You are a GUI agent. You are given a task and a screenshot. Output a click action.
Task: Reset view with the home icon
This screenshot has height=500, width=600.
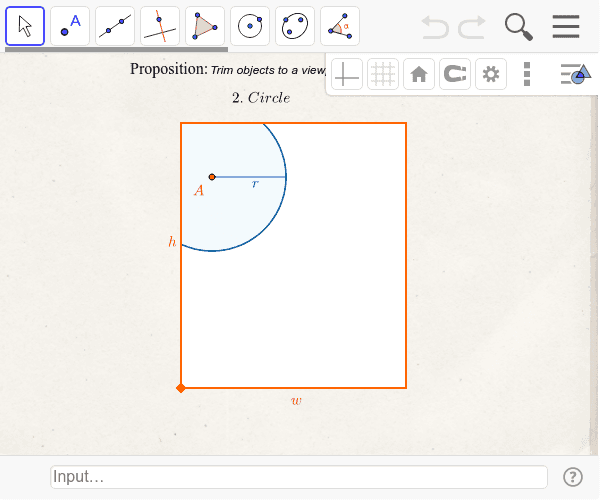coord(419,74)
